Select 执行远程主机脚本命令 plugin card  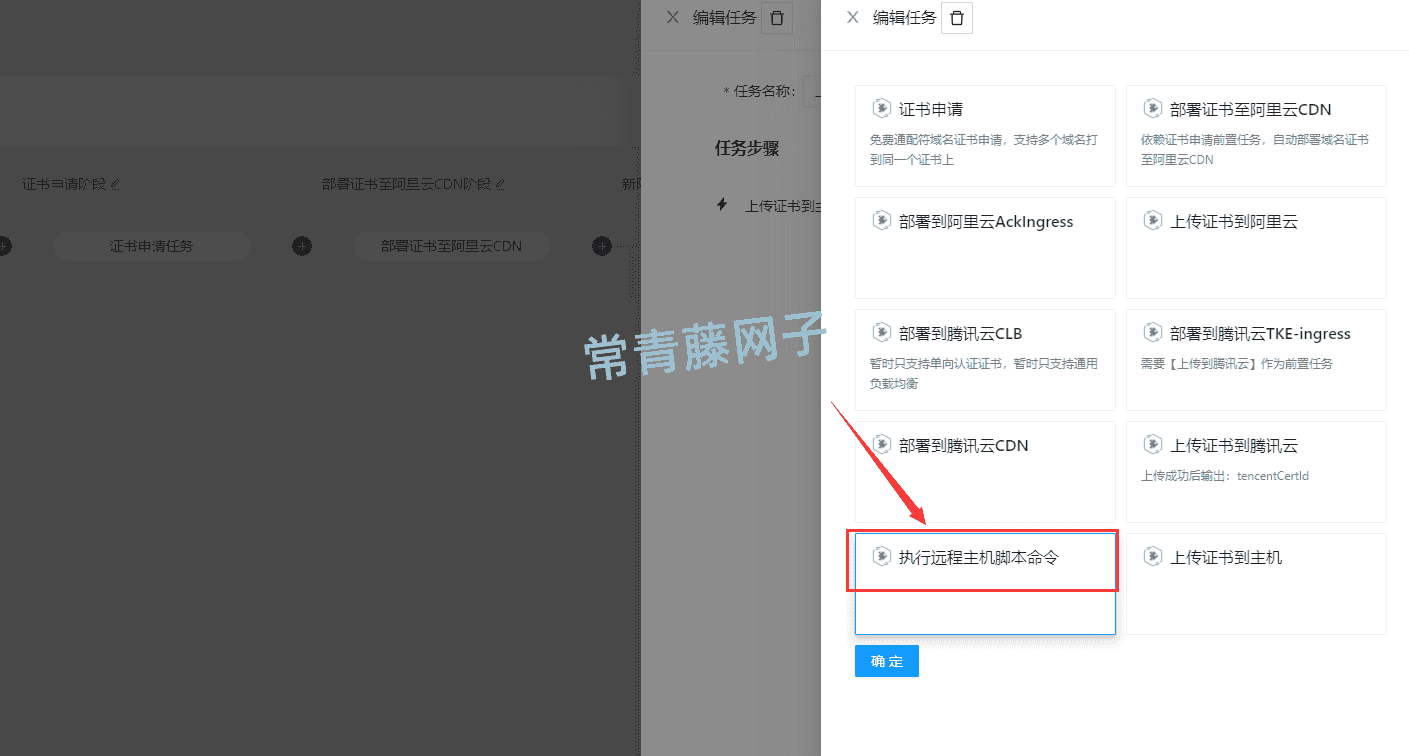pos(985,584)
